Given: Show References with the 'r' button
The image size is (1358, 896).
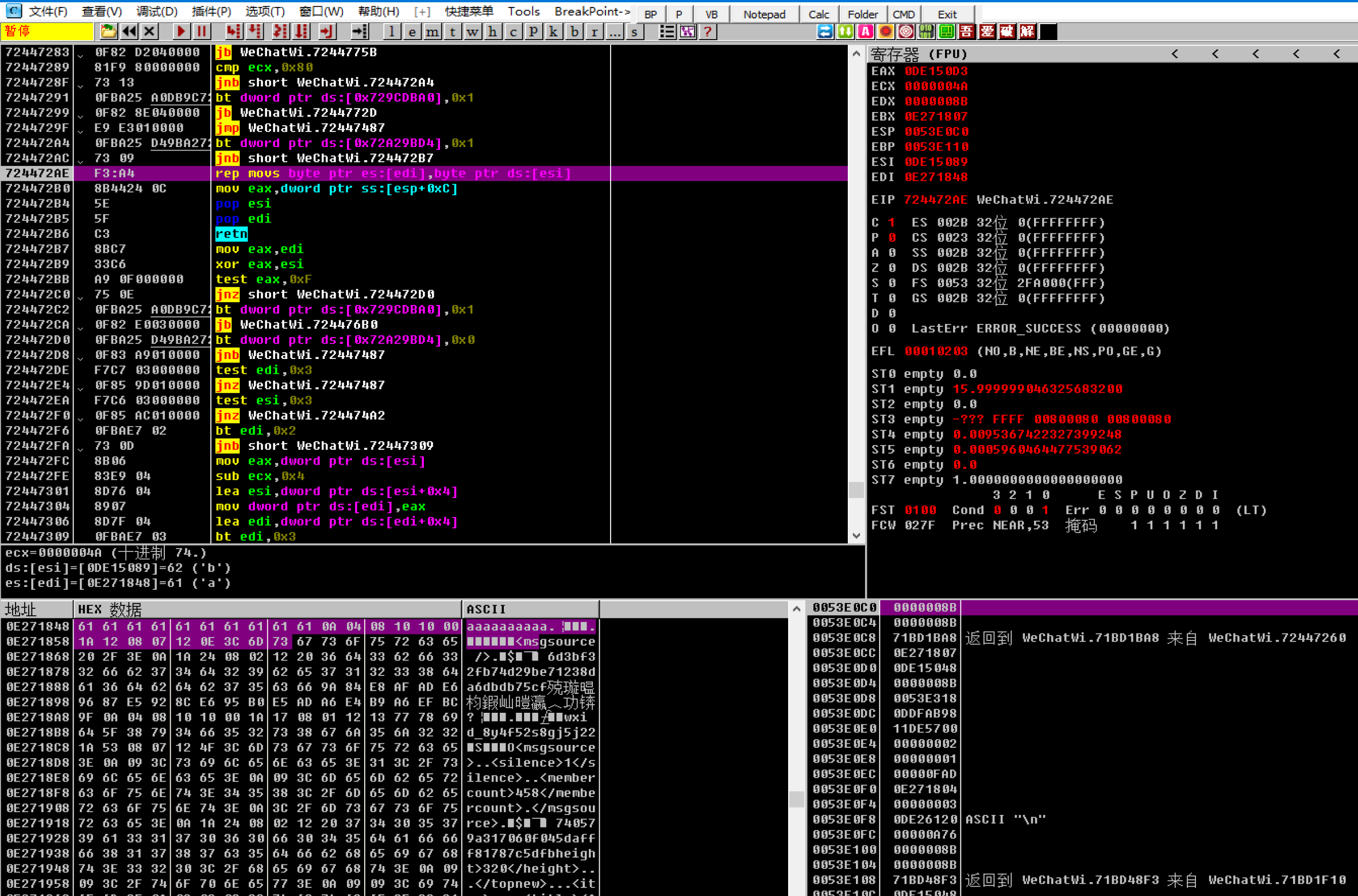Looking at the screenshot, I should 594,32.
